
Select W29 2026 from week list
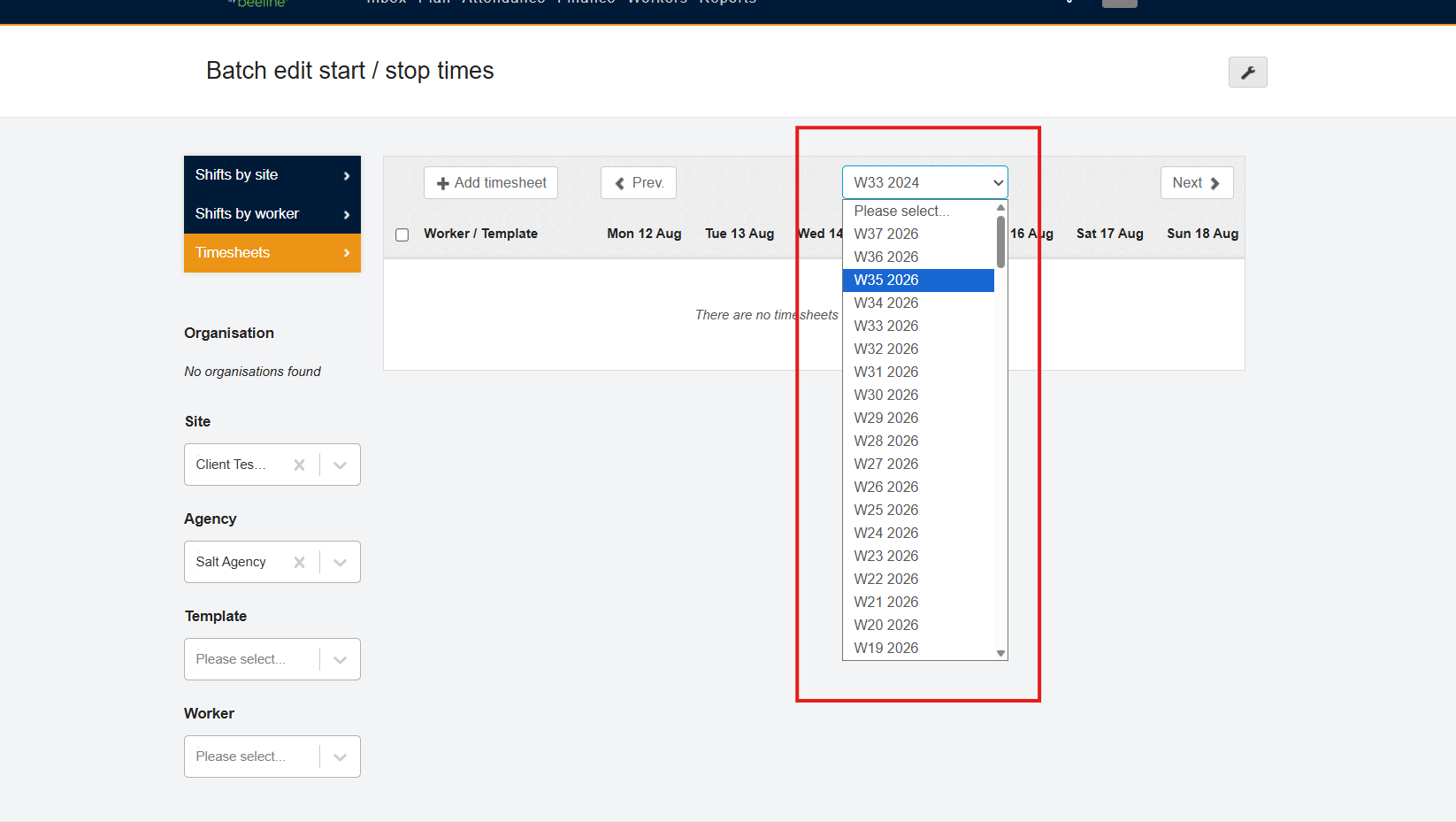(918, 418)
